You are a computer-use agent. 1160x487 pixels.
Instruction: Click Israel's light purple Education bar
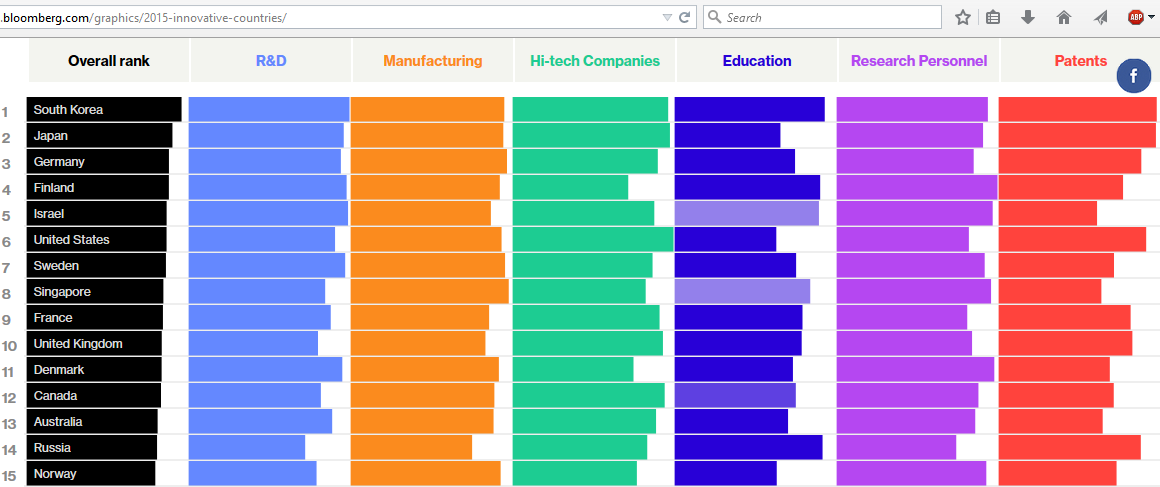(x=747, y=213)
